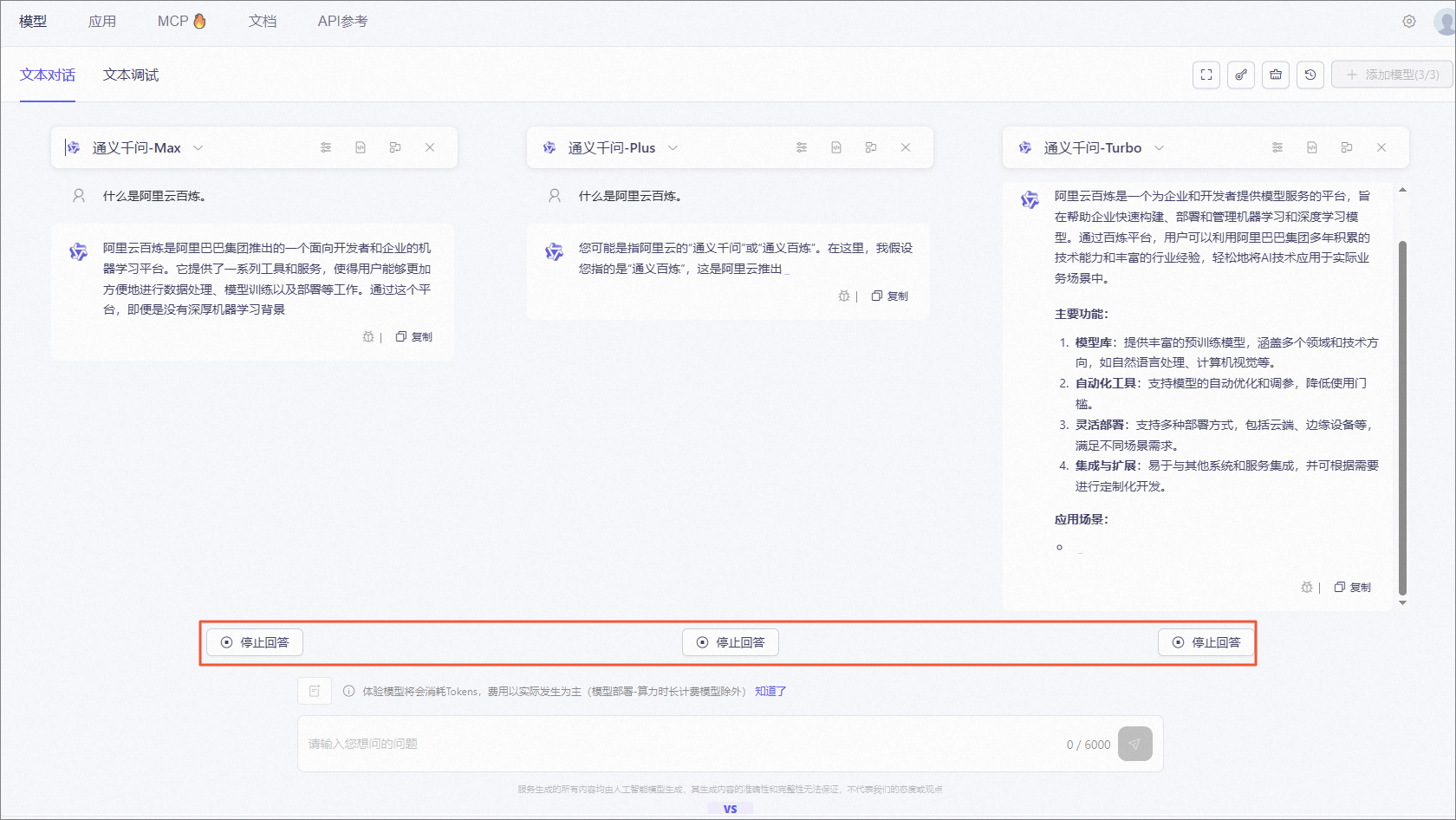Open the 模型 top navigation item
This screenshot has width=1456, height=820.
[33, 21]
